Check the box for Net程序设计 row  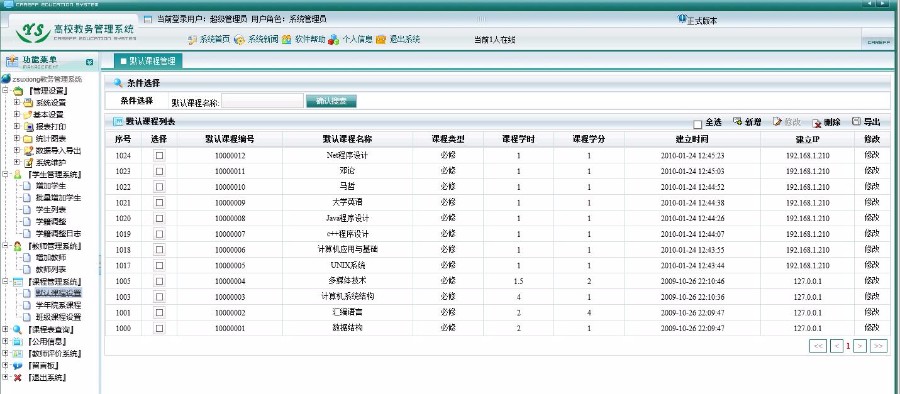(160, 155)
